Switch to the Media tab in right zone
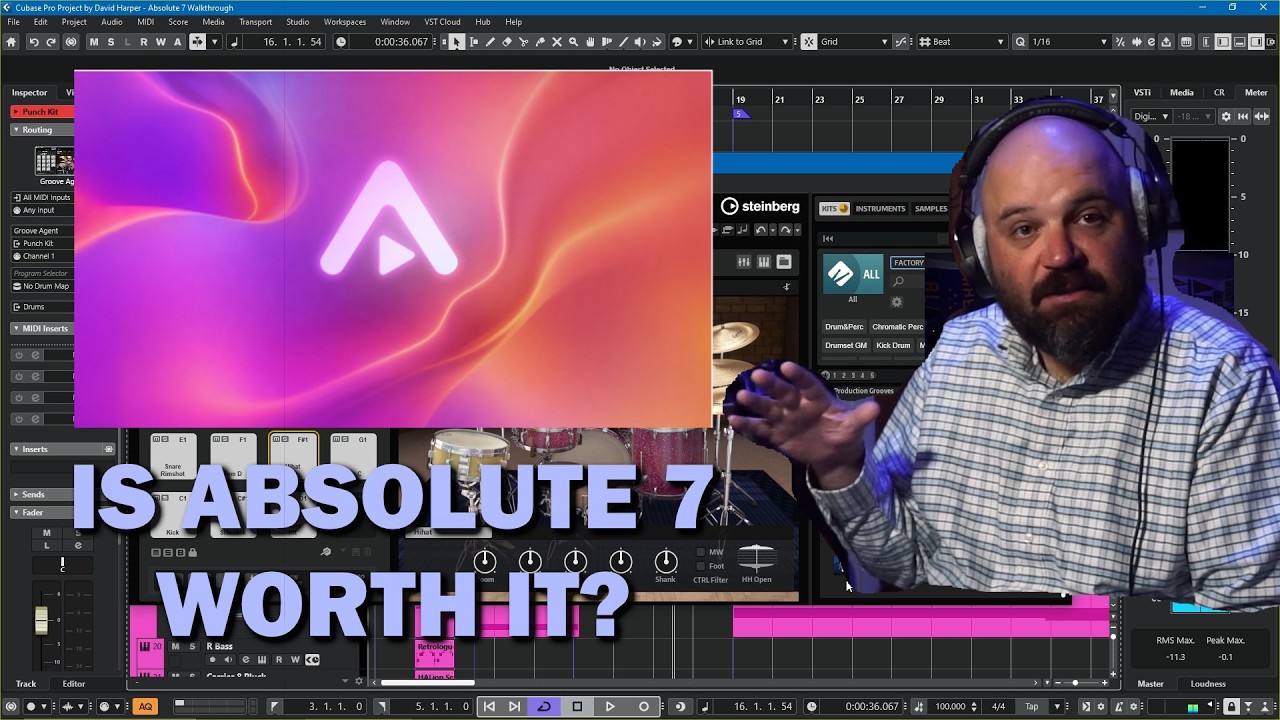Image resolution: width=1280 pixels, height=720 pixels. [x=1182, y=93]
